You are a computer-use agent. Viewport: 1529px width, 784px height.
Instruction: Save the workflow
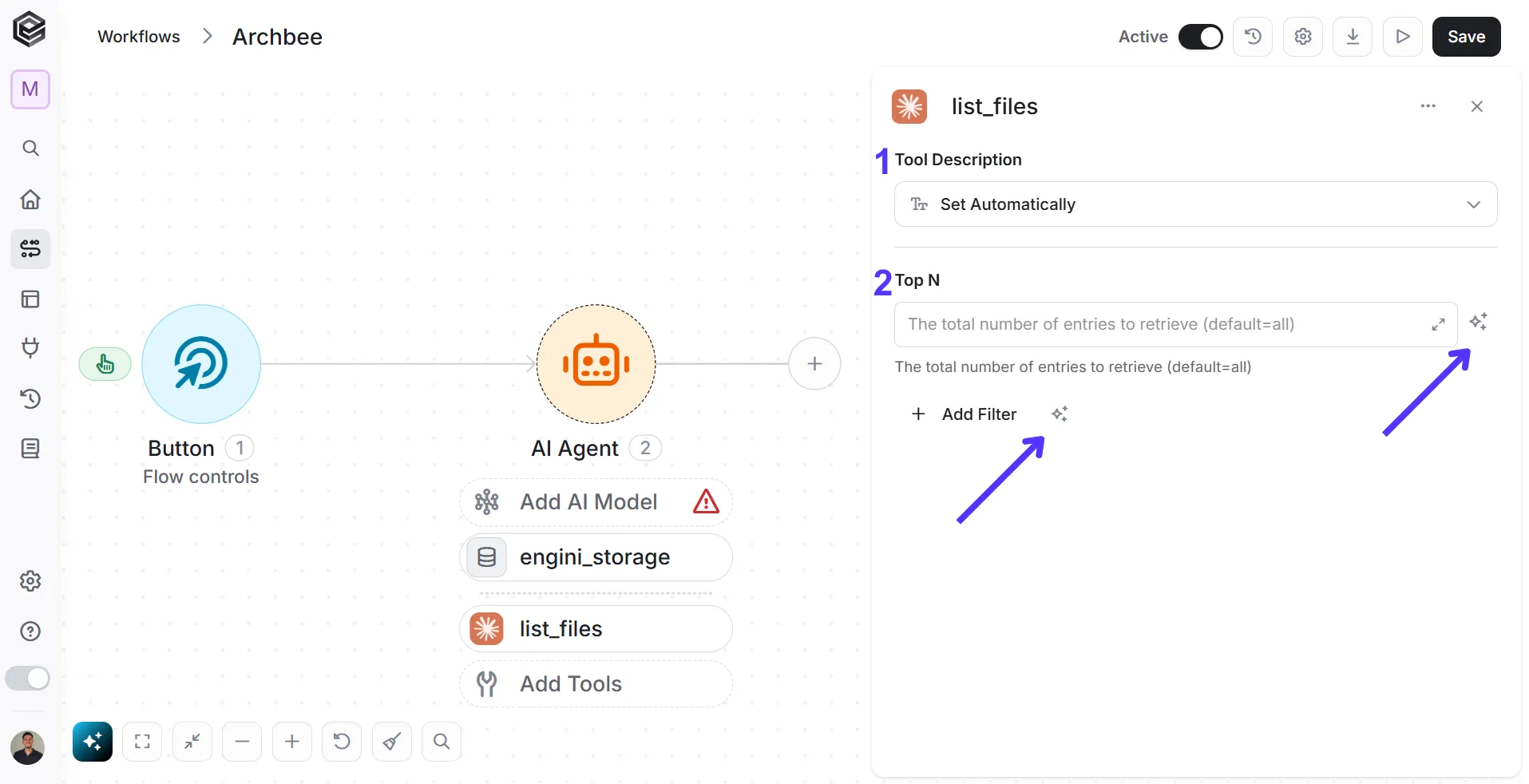click(x=1467, y=37)
